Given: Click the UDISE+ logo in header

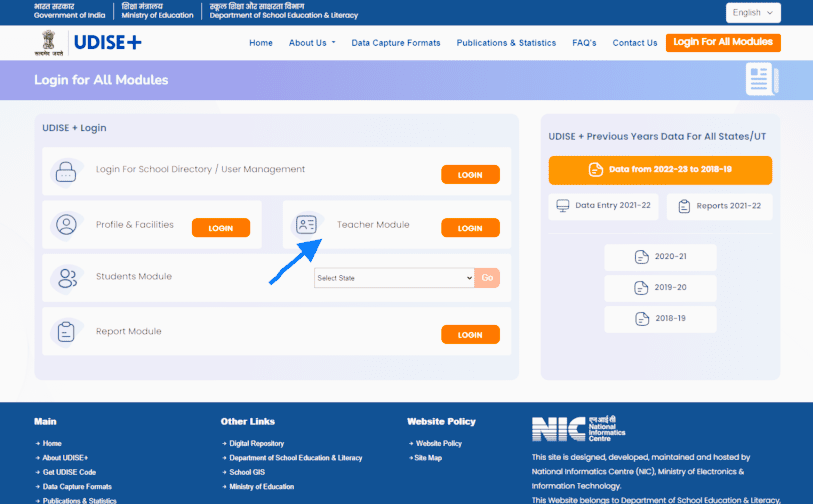Looking at the screenshot, I should tap(107, 43).
